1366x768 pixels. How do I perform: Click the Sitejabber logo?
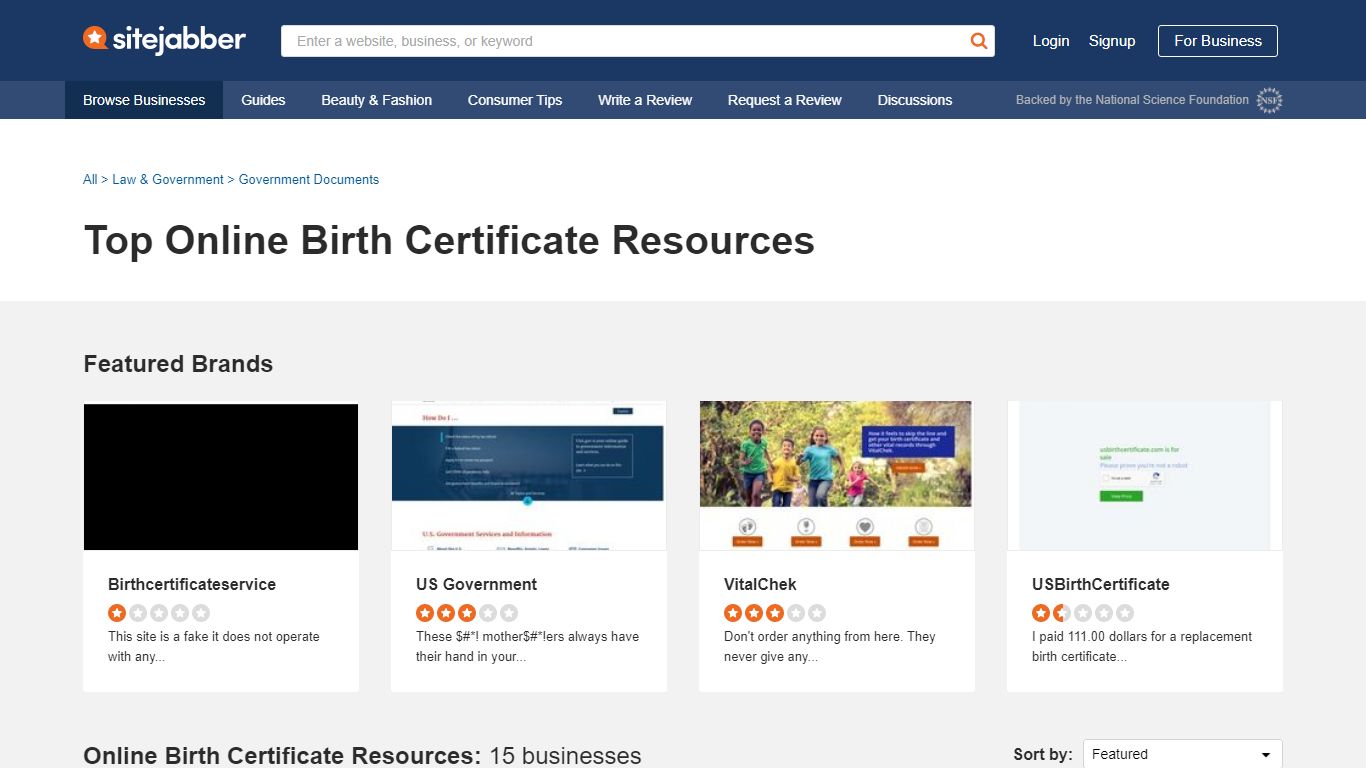(x=164, y=40)
